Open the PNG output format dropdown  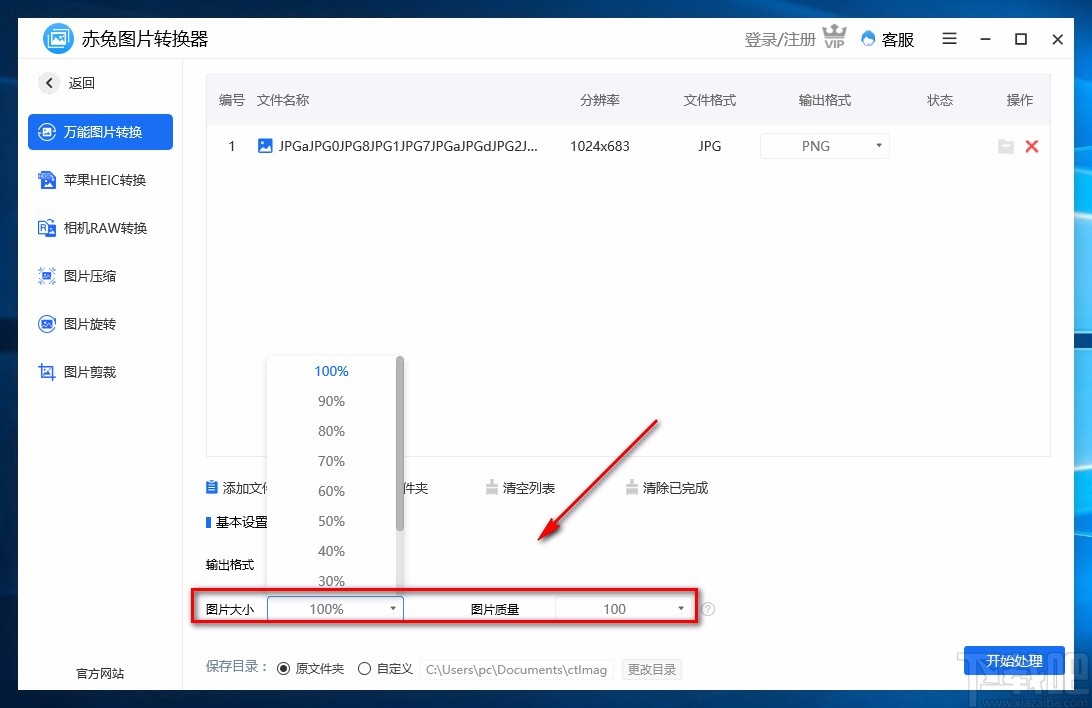[x=824, y=146]
